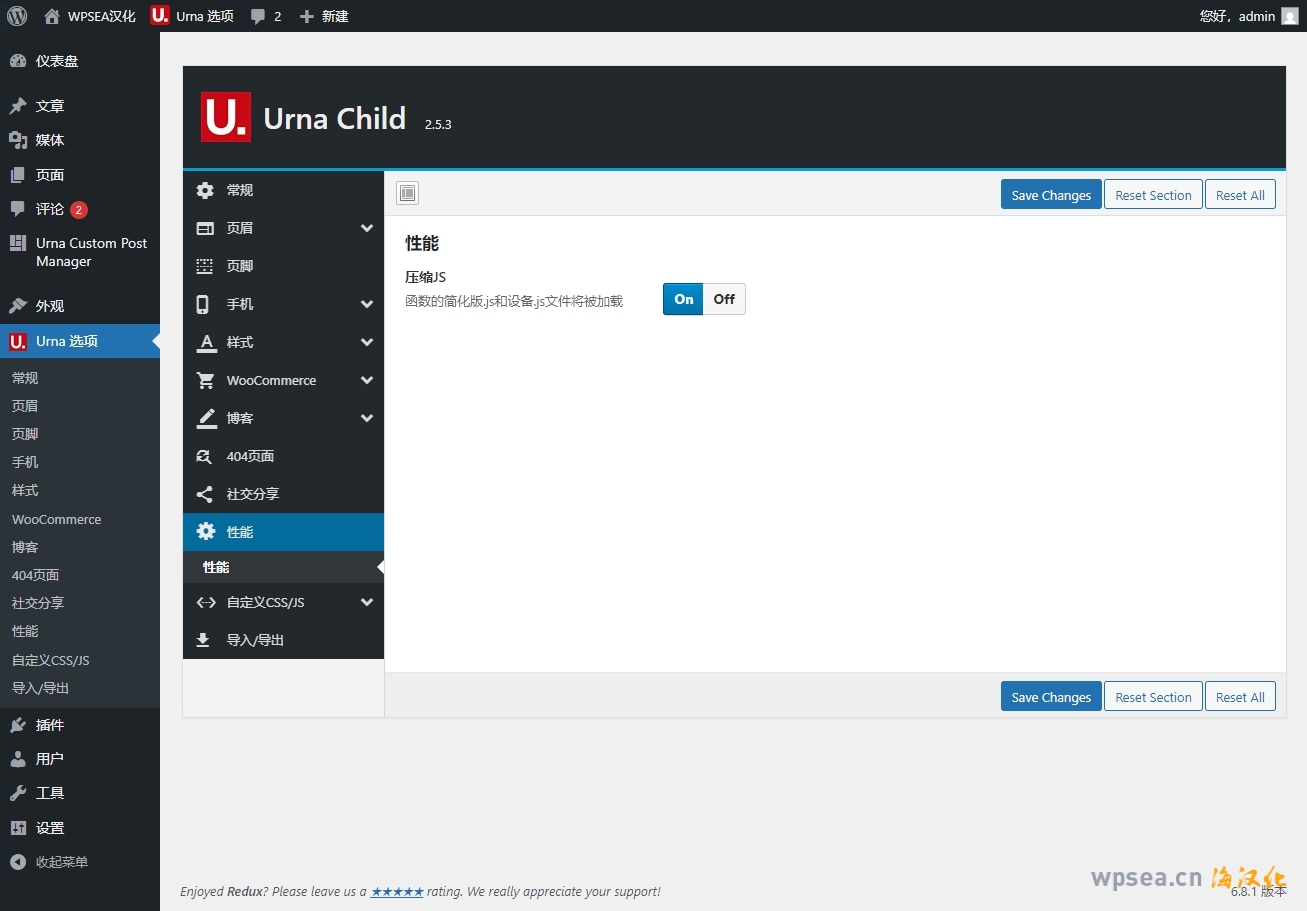Select 常规 gear icon in Urna panel
The width and height of the screenshot is (1307, 911).
point(205,190)
